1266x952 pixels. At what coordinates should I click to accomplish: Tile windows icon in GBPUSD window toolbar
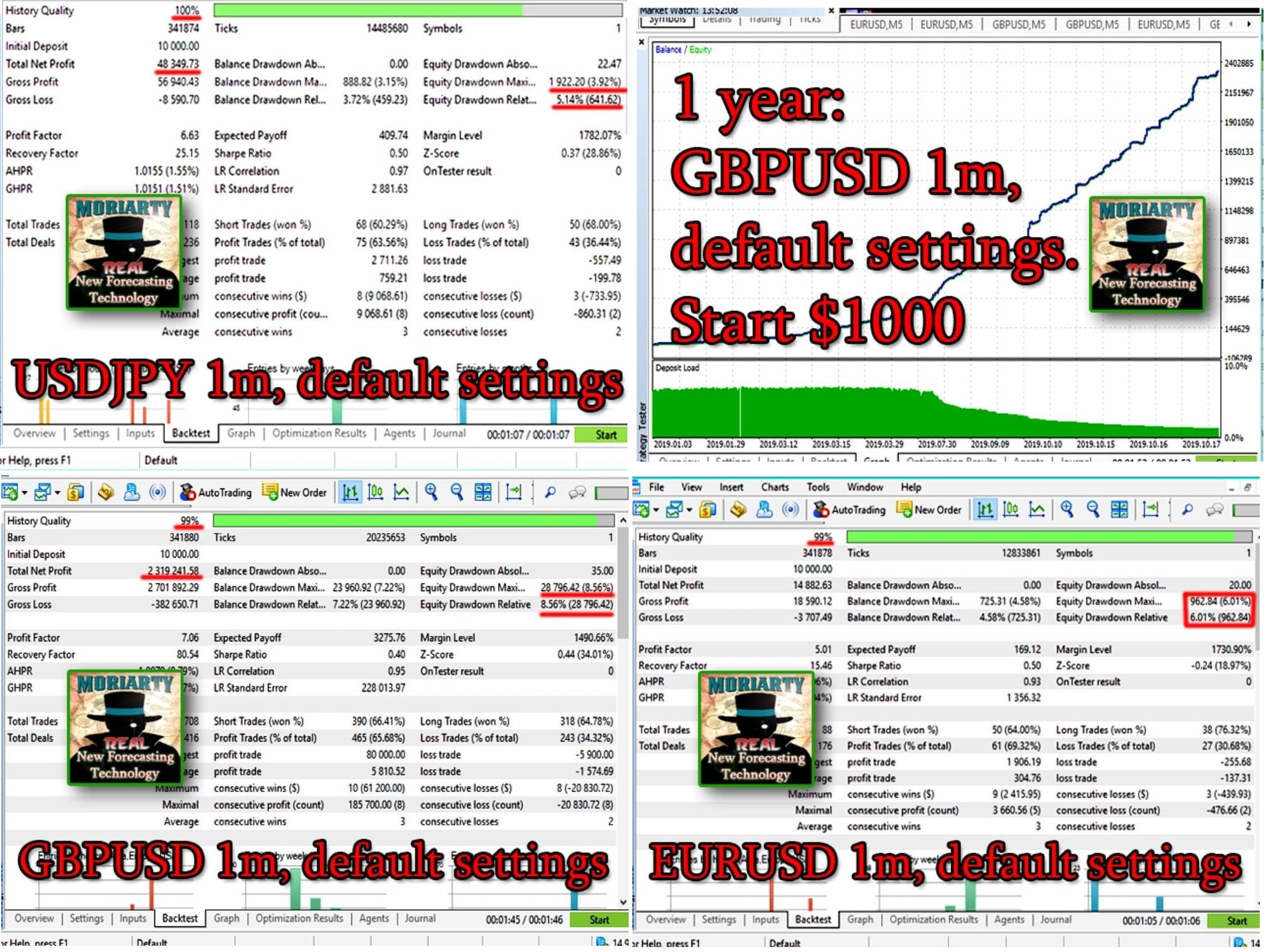483,493
